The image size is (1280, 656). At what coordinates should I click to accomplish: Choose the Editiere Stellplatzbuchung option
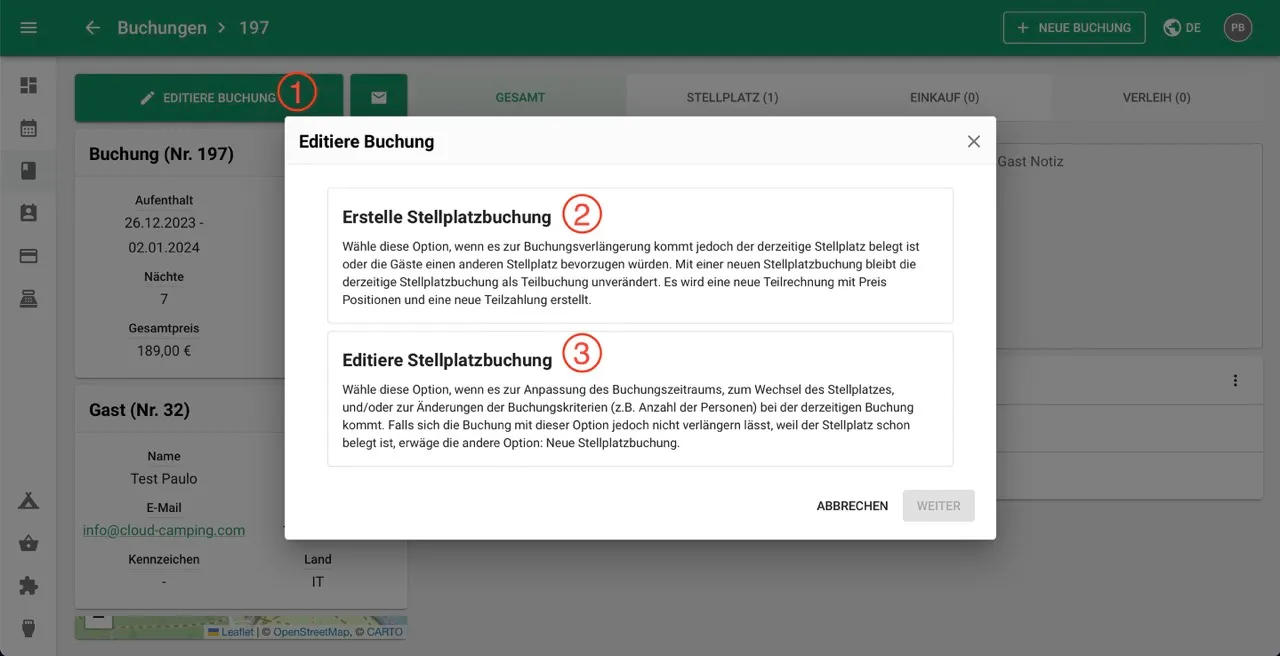pyautogui.click(x=640, y=398)
